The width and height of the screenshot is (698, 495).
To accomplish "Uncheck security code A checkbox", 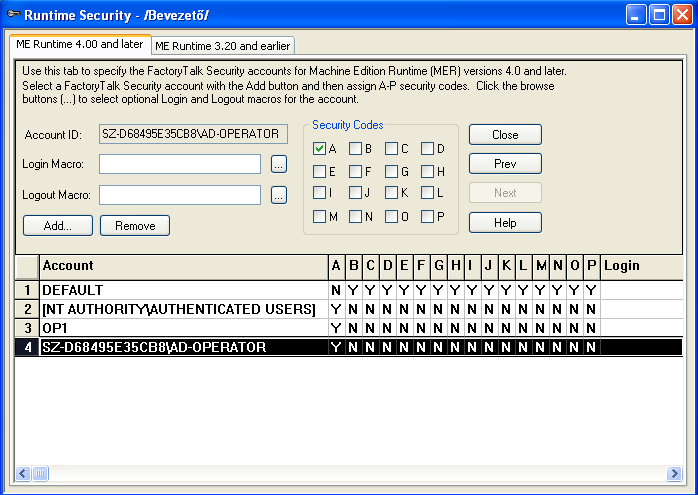I will coord(319,149).
